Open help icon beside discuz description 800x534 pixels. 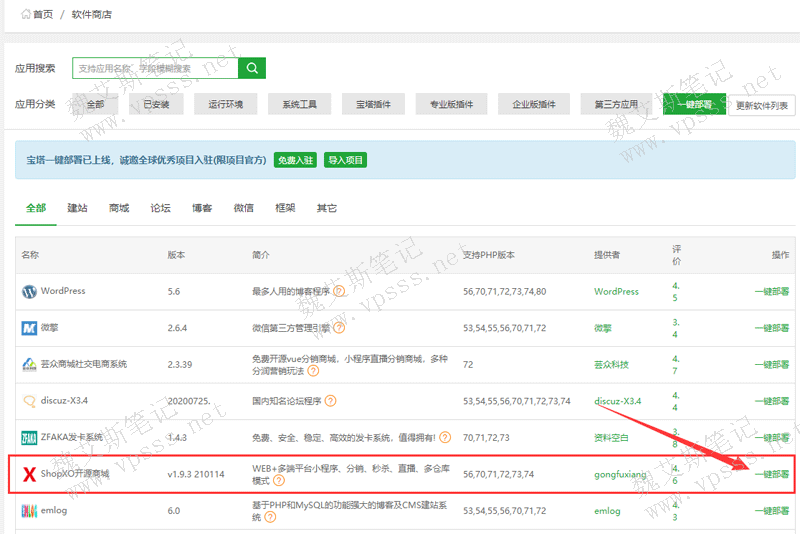click(330, 401)
